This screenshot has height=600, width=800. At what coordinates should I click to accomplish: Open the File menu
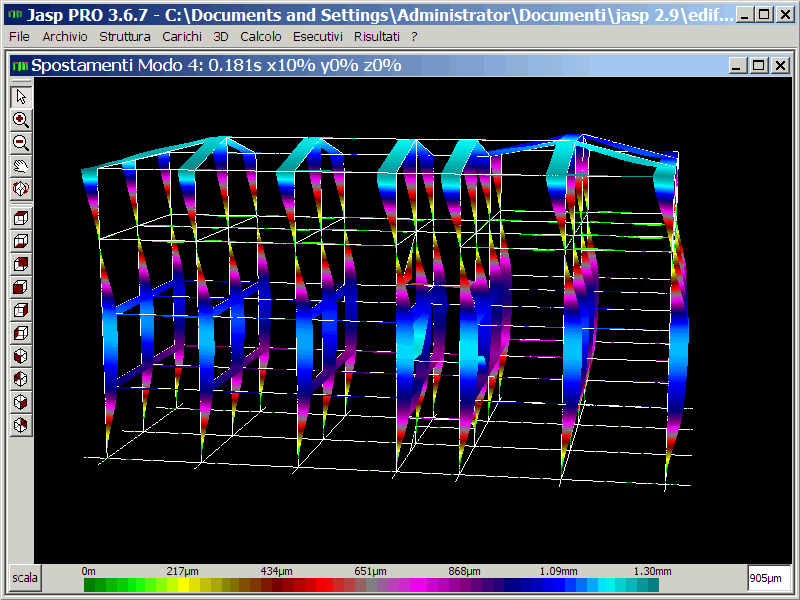click(x=19, y=36)
